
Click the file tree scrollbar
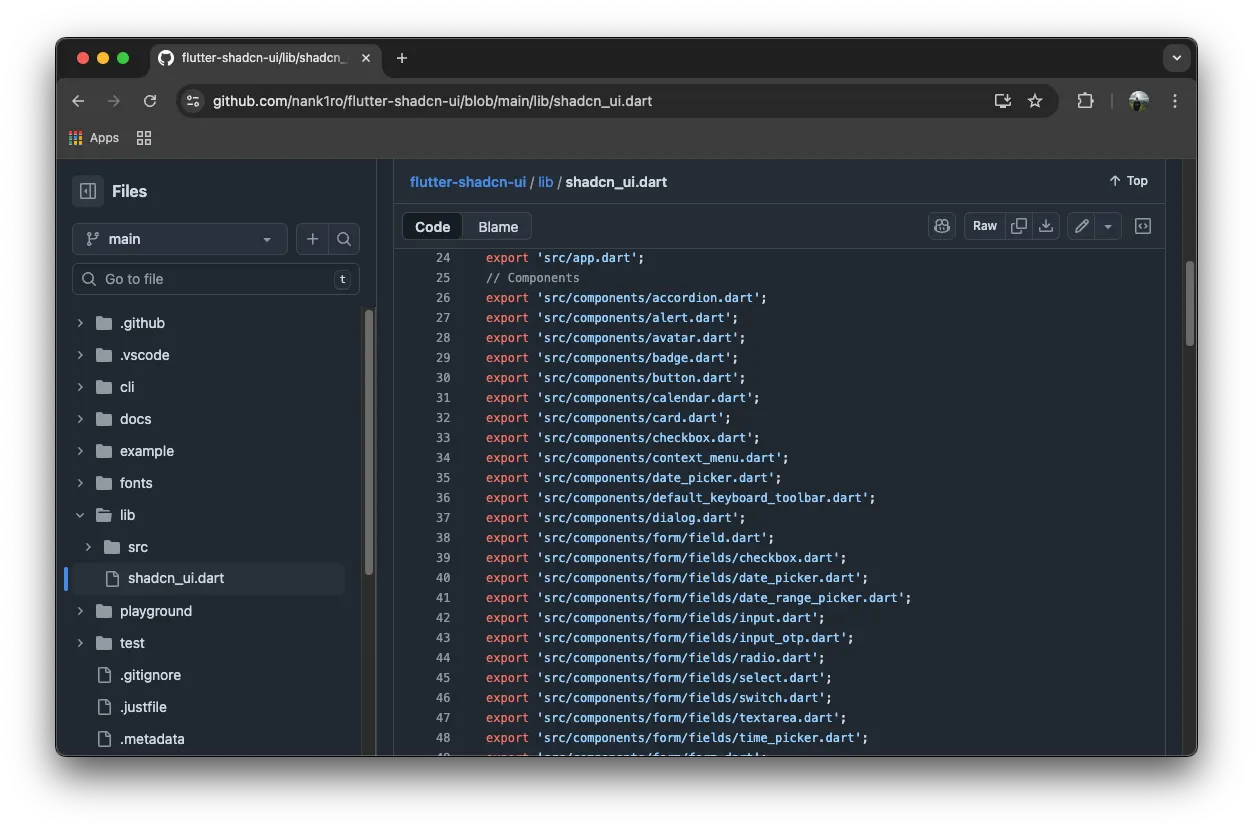tap(369, 441)
